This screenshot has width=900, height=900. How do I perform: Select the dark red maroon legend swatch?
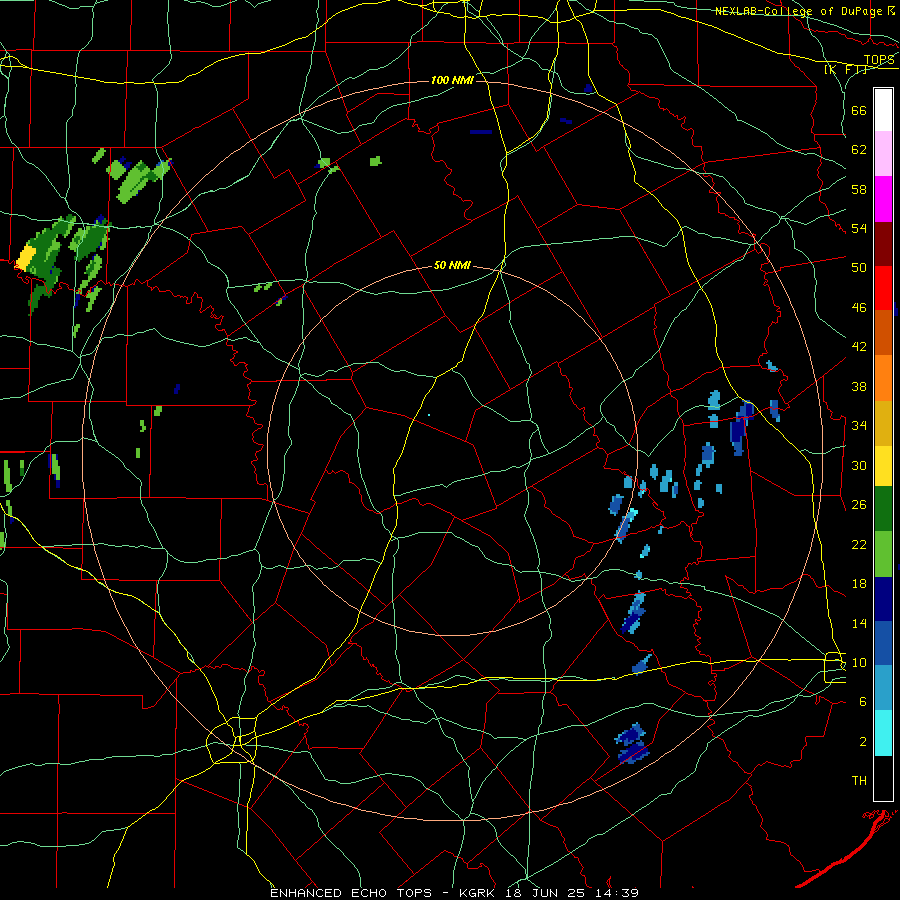(883, 243)
